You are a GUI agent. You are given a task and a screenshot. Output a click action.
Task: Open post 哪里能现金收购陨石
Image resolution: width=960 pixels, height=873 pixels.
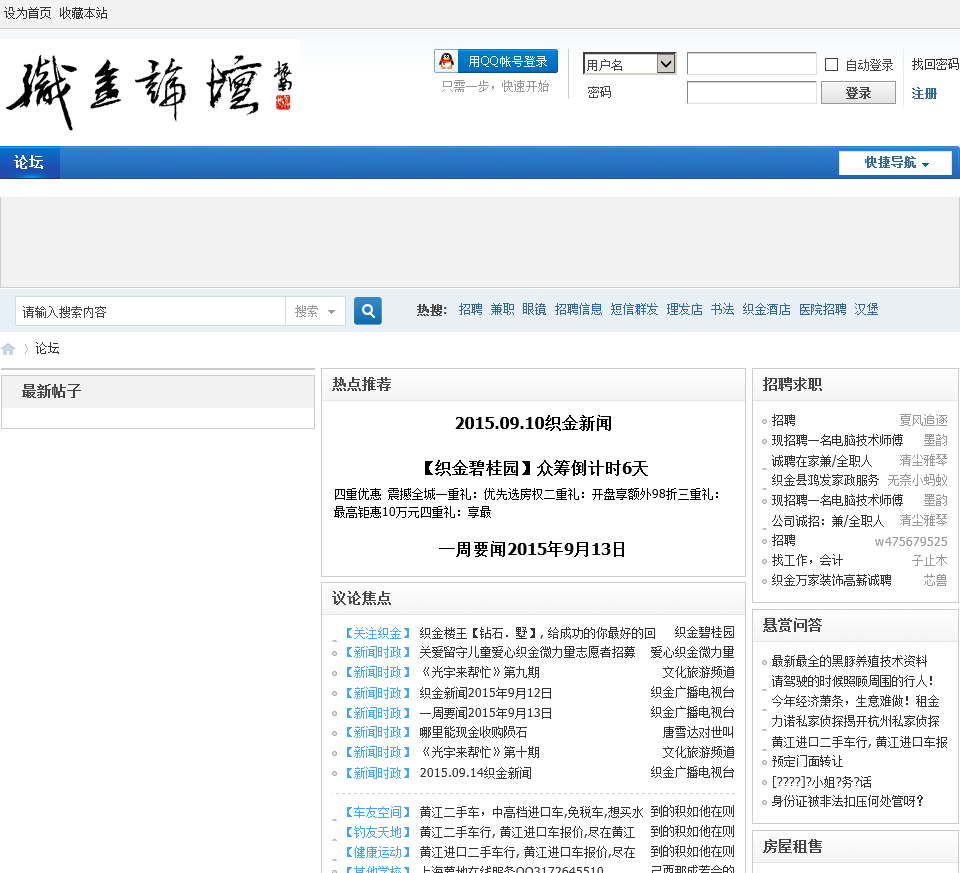pyautogui.click(x=473, y=732)
